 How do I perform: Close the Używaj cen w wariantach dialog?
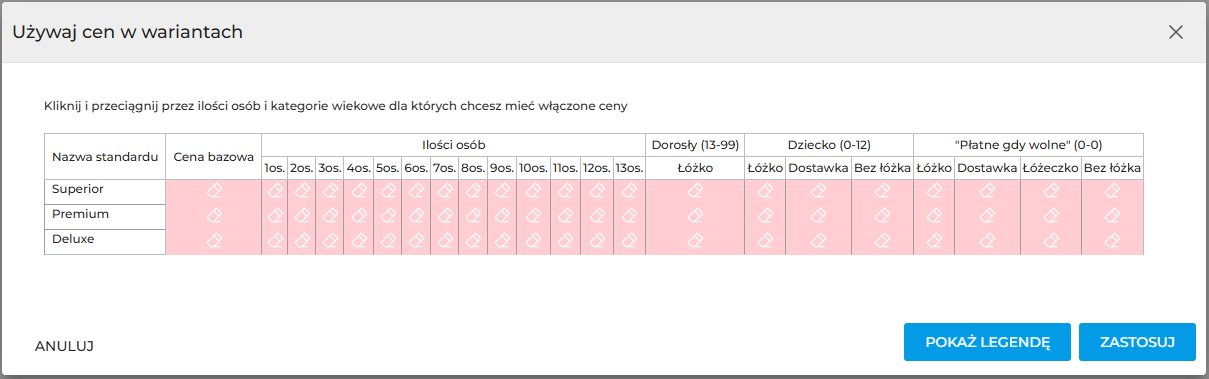coord(1176,32)
